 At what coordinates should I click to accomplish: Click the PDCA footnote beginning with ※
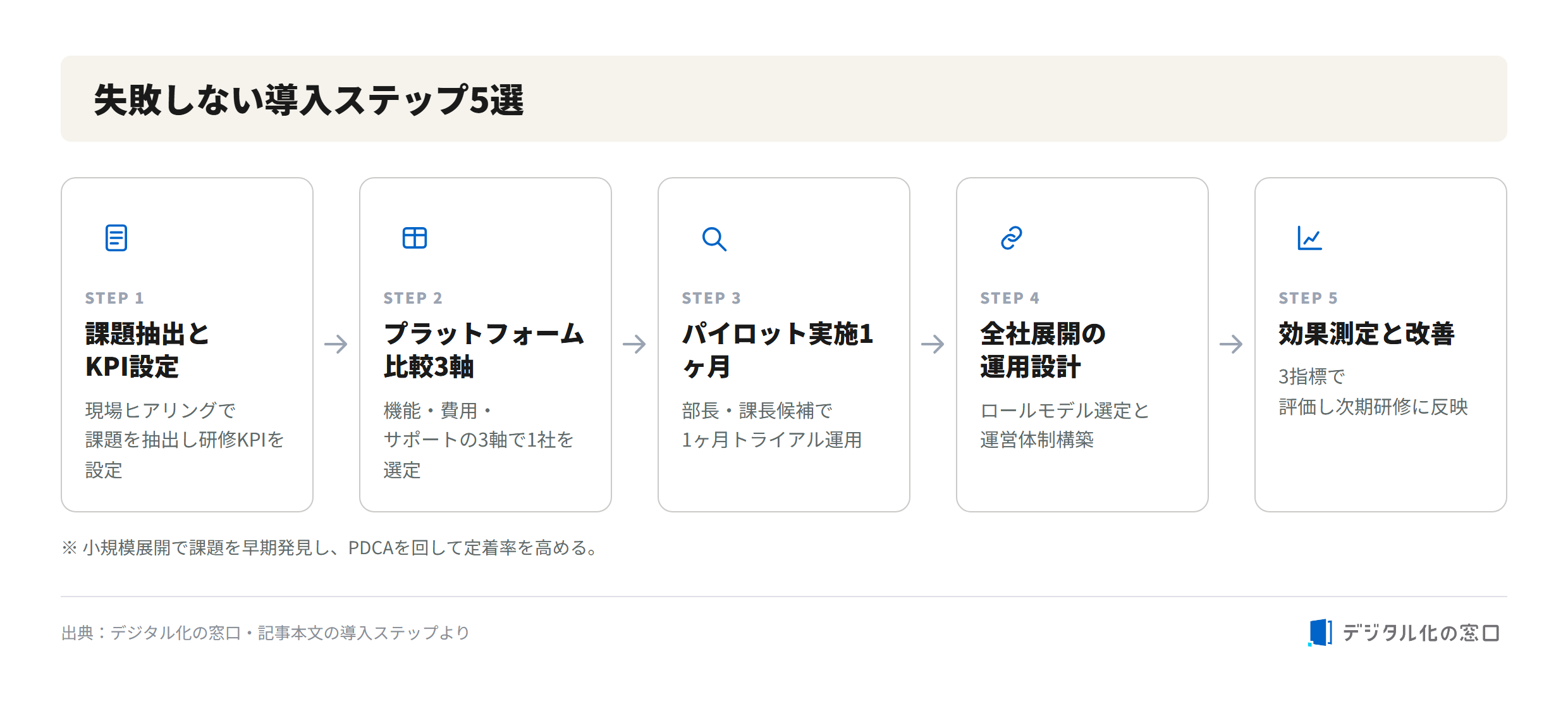pos(330,548)
